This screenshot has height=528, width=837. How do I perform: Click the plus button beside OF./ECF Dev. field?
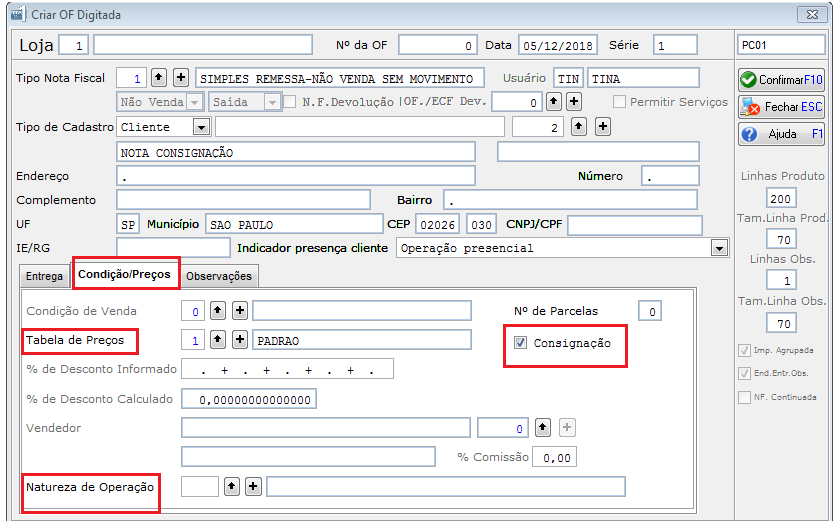point(574,101)
